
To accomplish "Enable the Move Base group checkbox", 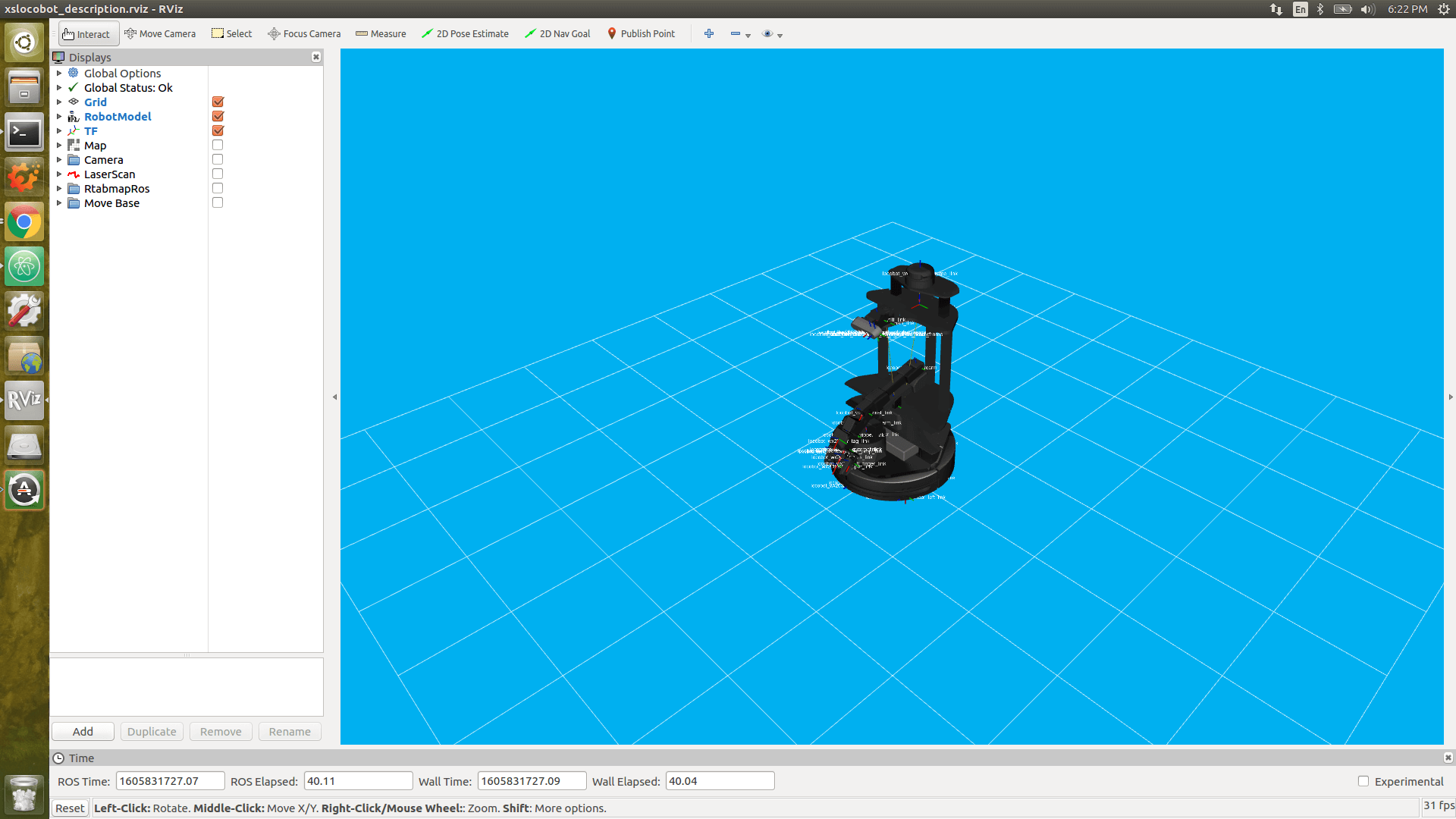I will (x=218, y=202).
